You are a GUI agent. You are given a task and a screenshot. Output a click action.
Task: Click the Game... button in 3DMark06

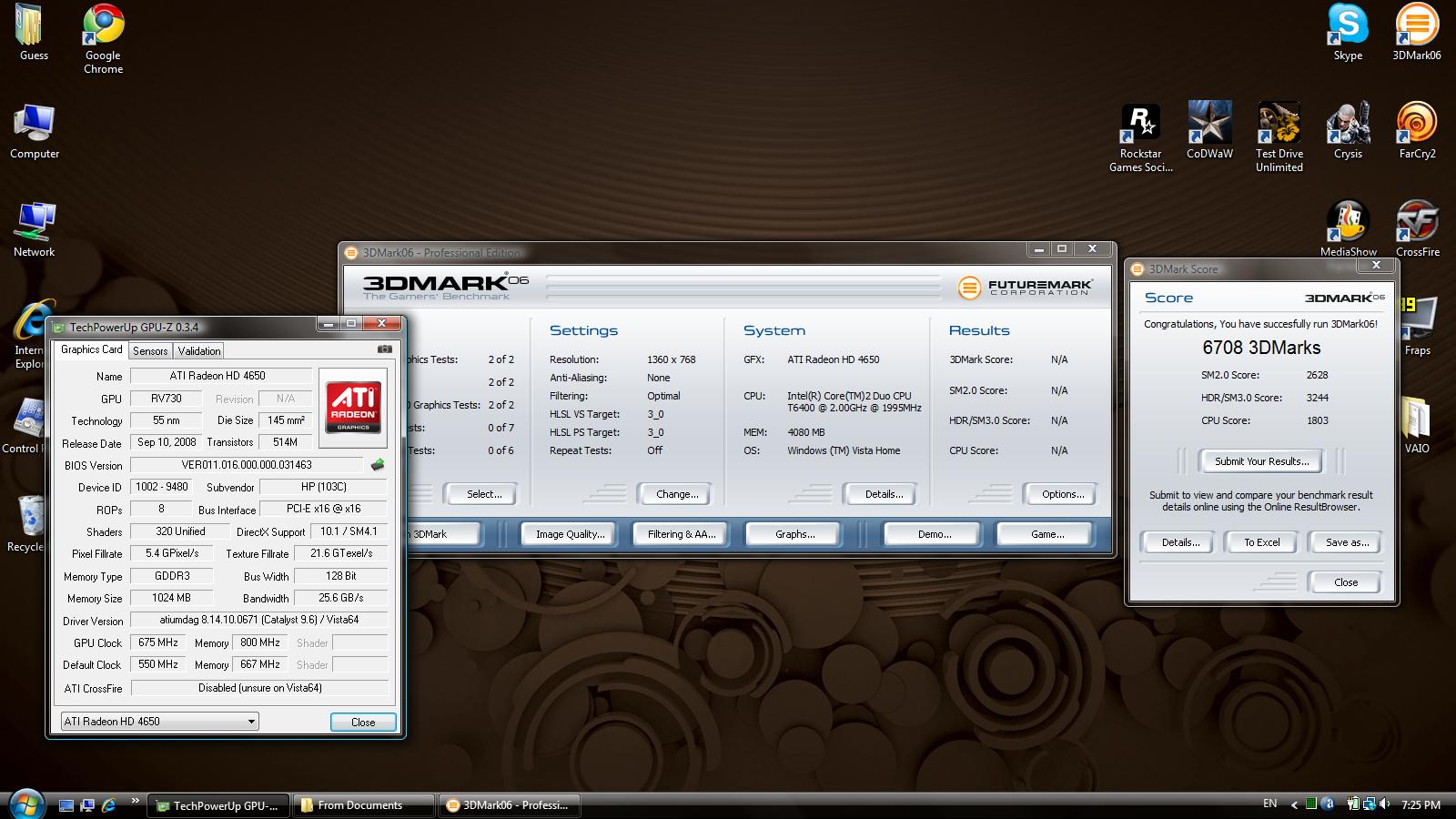pyautogui.click(x=1046, y=534)
